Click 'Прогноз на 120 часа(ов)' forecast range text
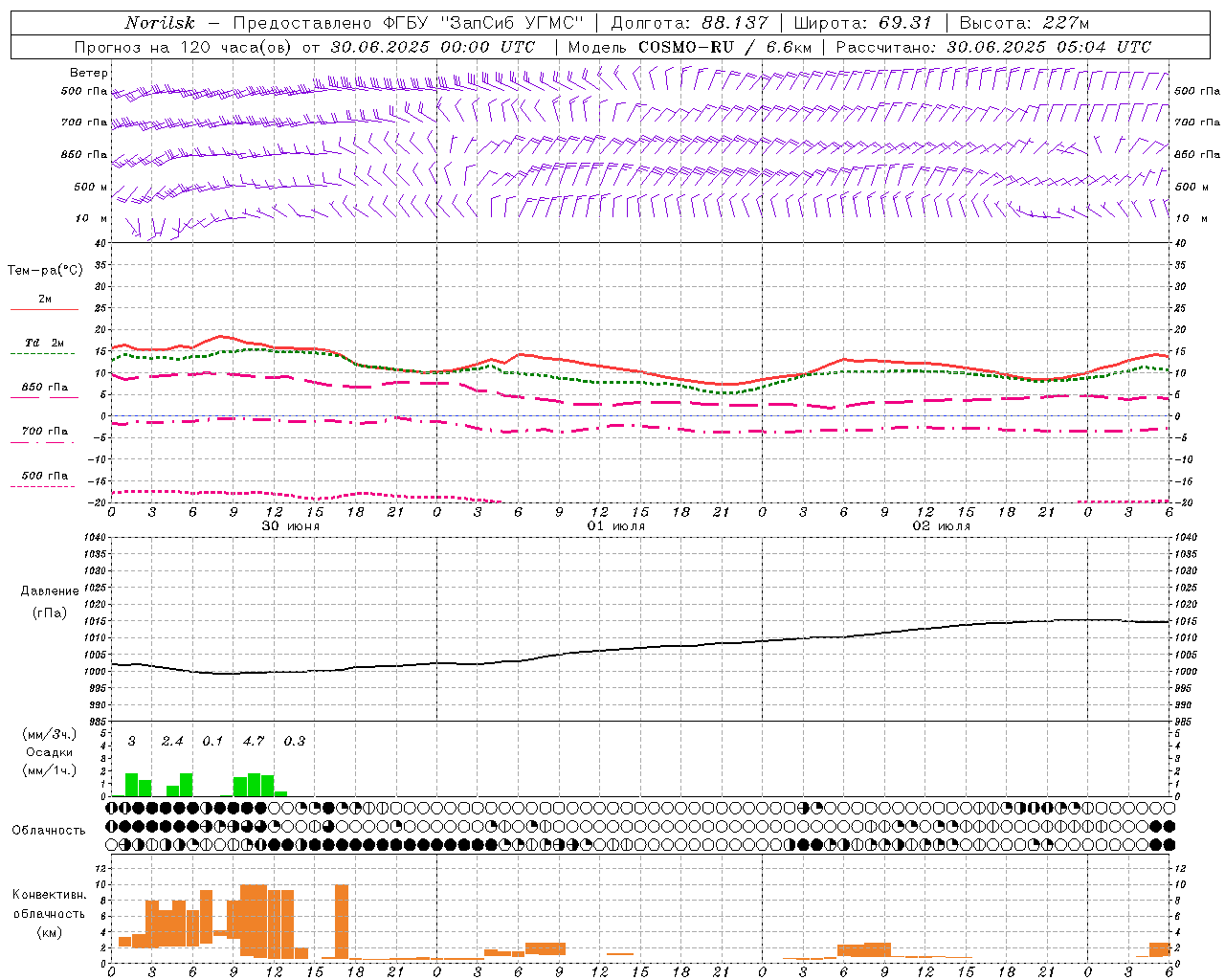This screenshot has height=980, width=1225. point(184,47)
